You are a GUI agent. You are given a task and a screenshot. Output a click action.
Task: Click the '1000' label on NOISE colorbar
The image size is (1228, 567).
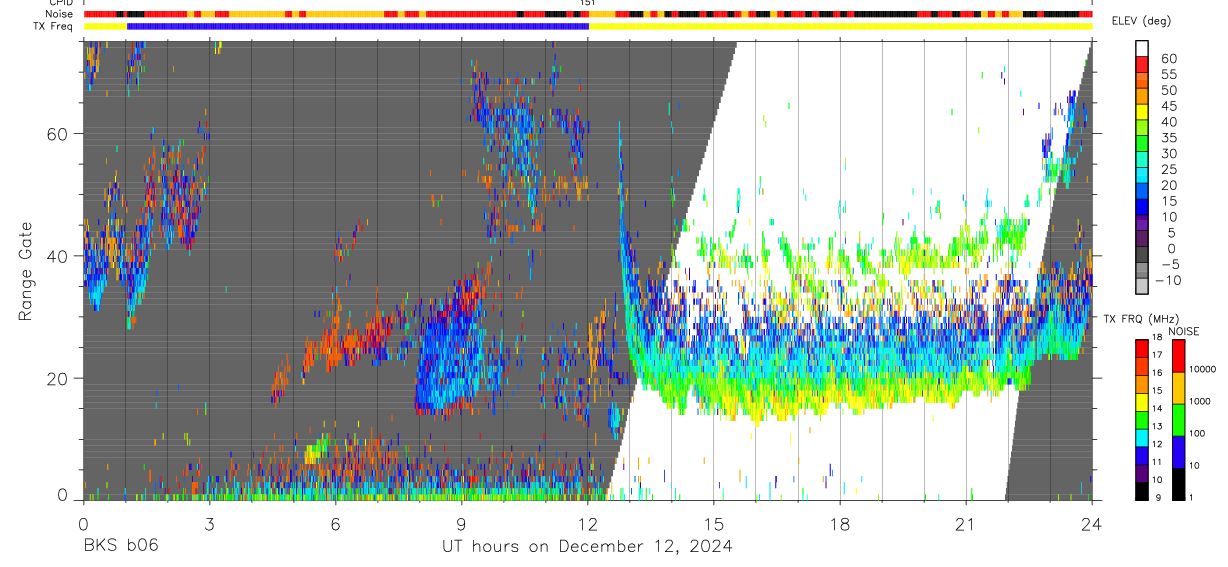point(1201,402)
